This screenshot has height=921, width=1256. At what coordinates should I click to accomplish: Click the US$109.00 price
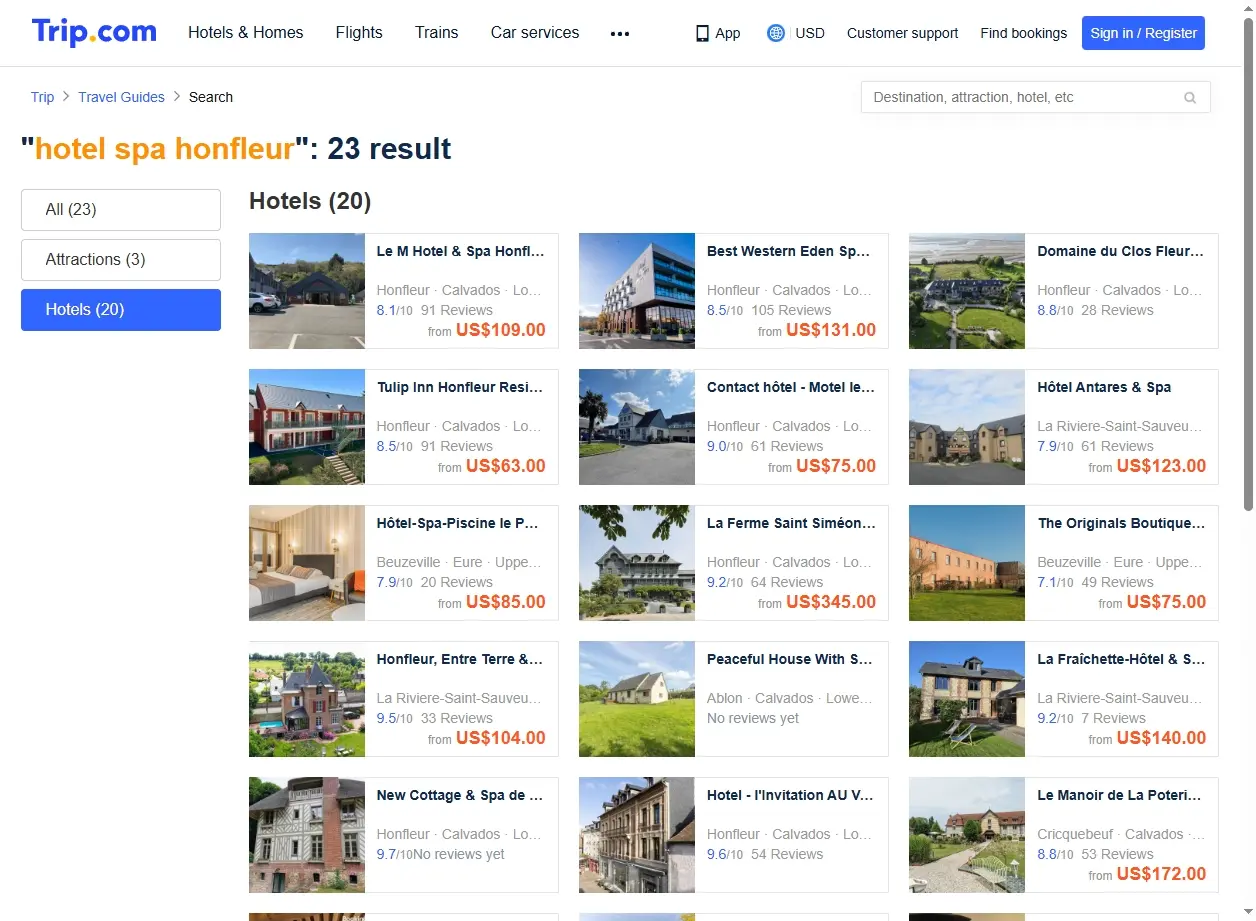click(501, 330)
